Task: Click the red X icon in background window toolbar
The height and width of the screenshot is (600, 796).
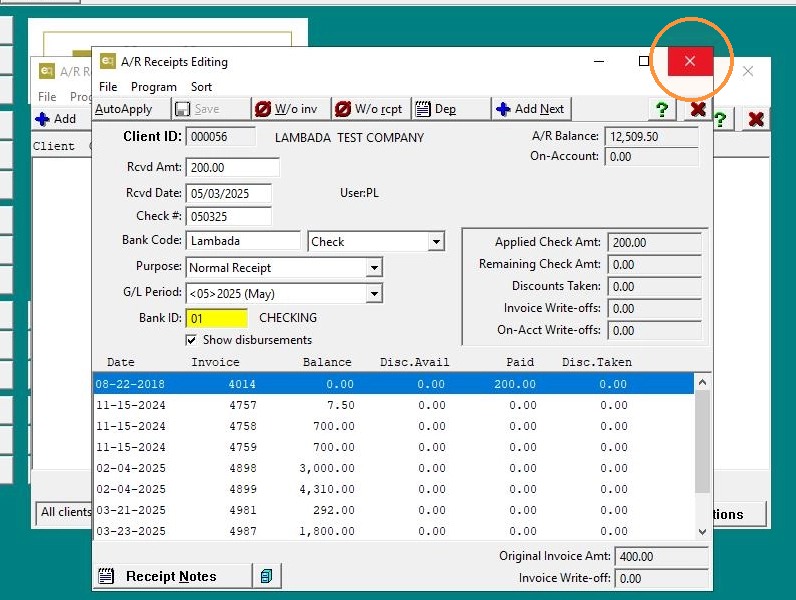Action: (756, 119)
